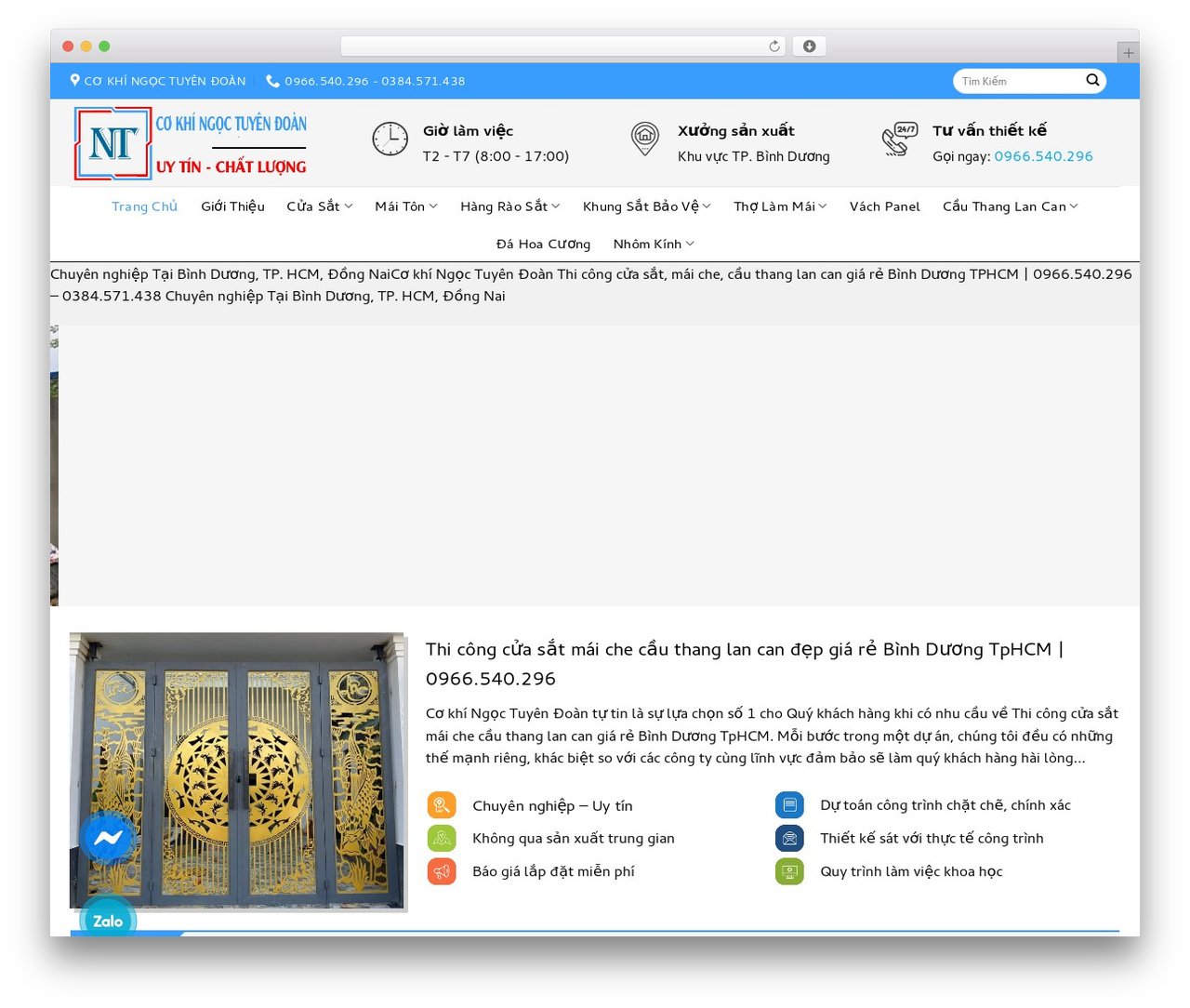Viewport: 1190px width, 1008px height.
Task: Open the Zalo chat button
Action: coord(108,921)
